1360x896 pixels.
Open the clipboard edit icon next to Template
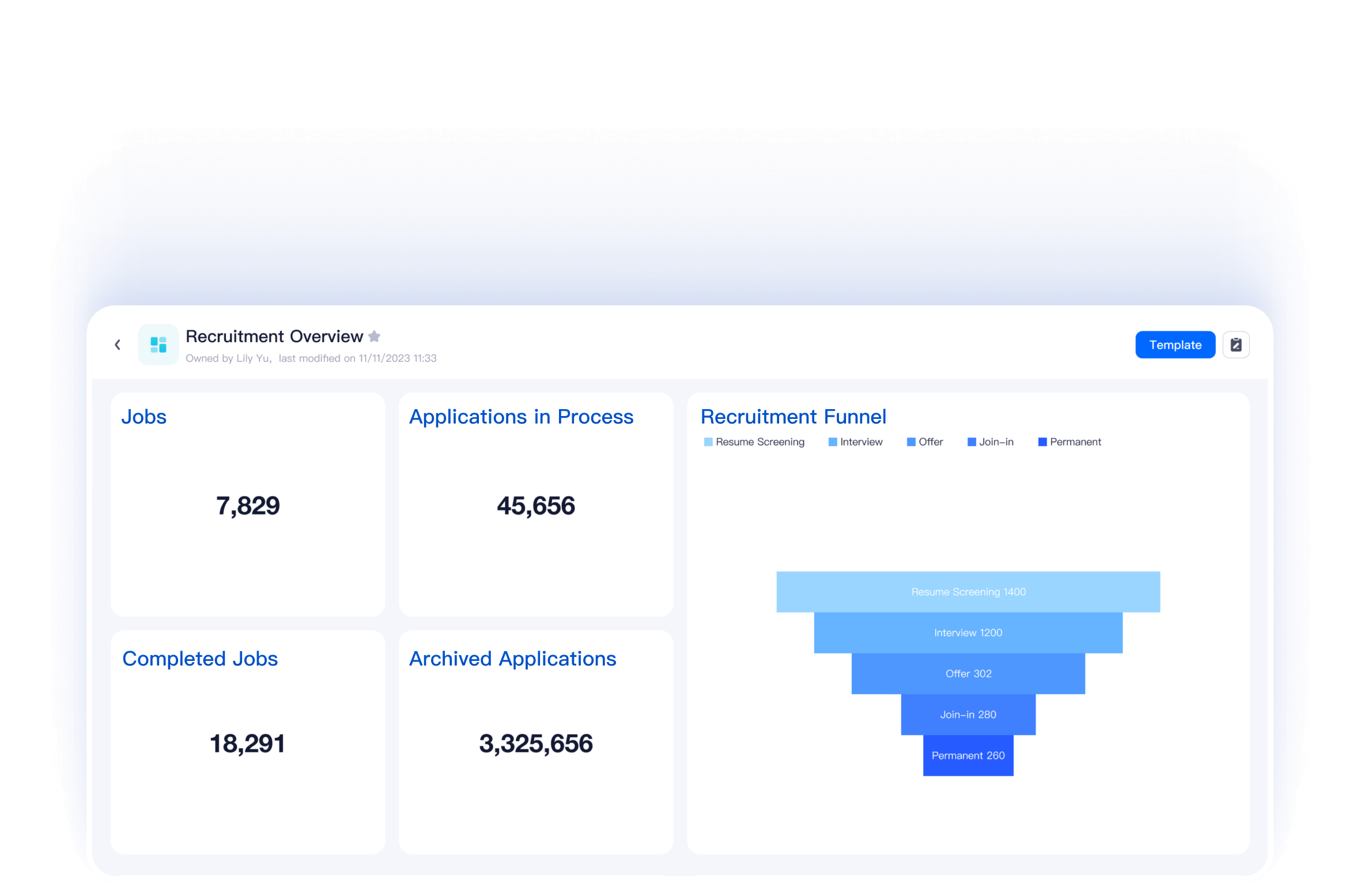tap(1236, 344)
